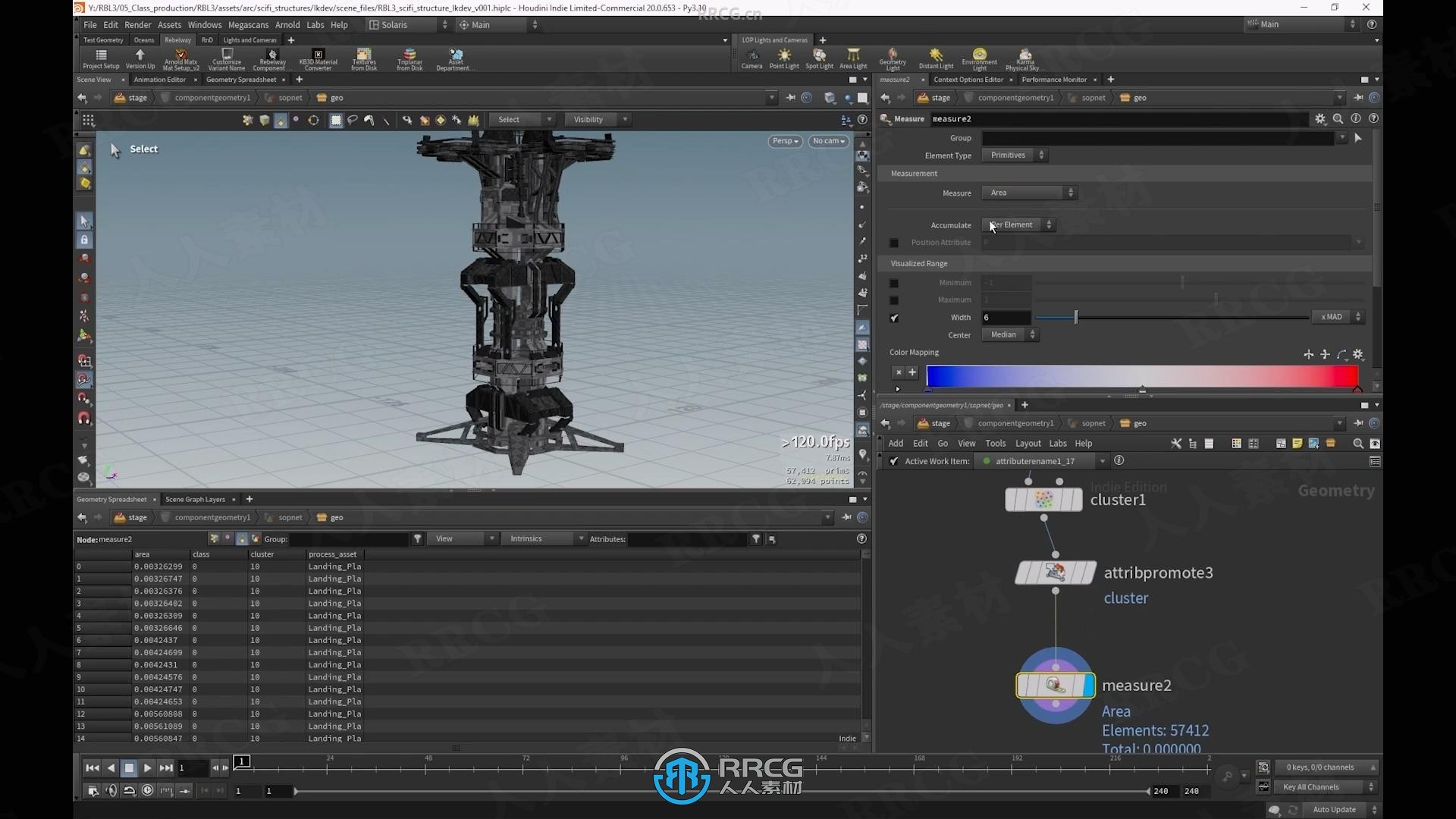
Task: Open the viewport Visibility menu button
Action: click(x=598, y=120)
